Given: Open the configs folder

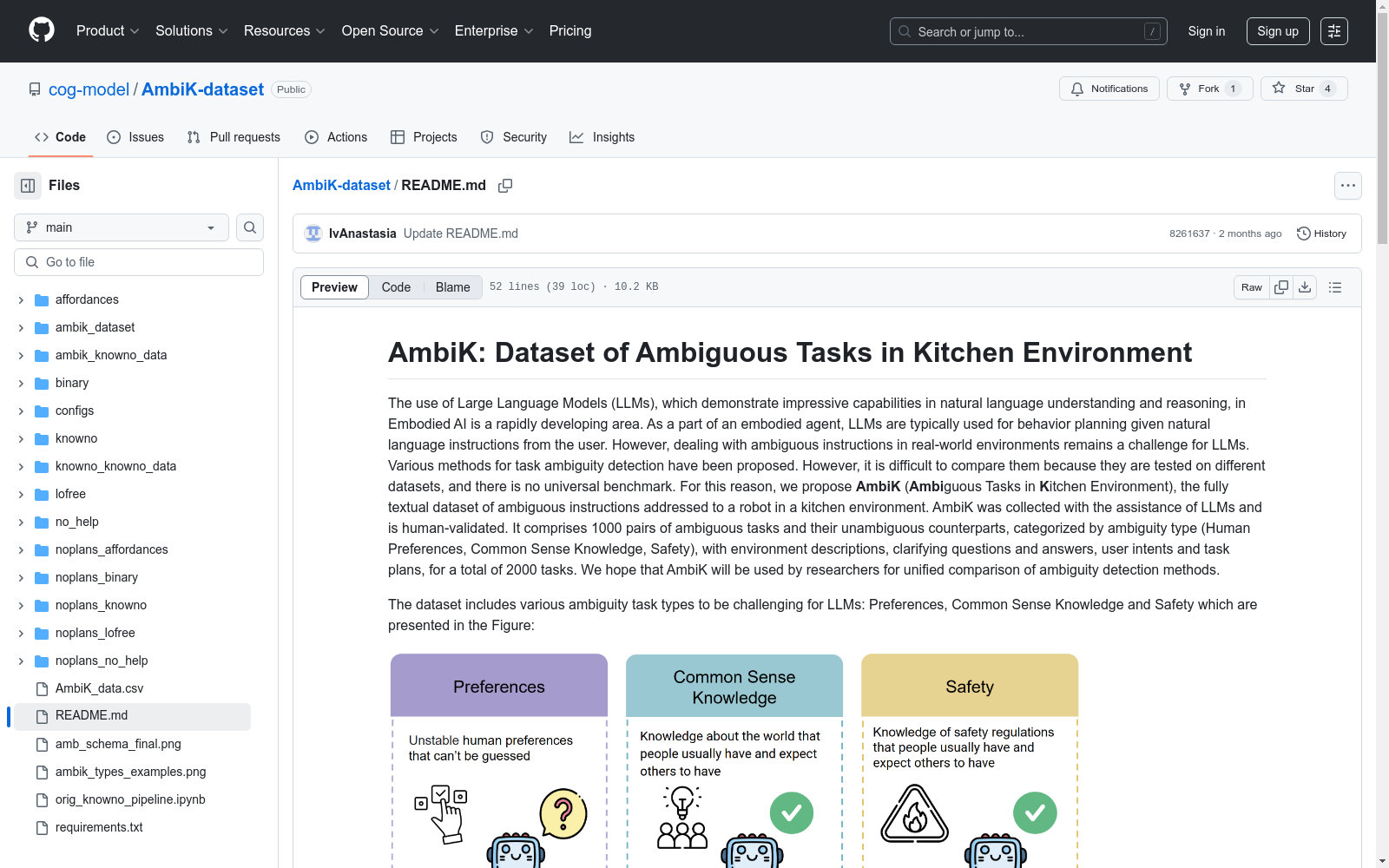Looking at the screenshot, I should (x=75, y=411).
